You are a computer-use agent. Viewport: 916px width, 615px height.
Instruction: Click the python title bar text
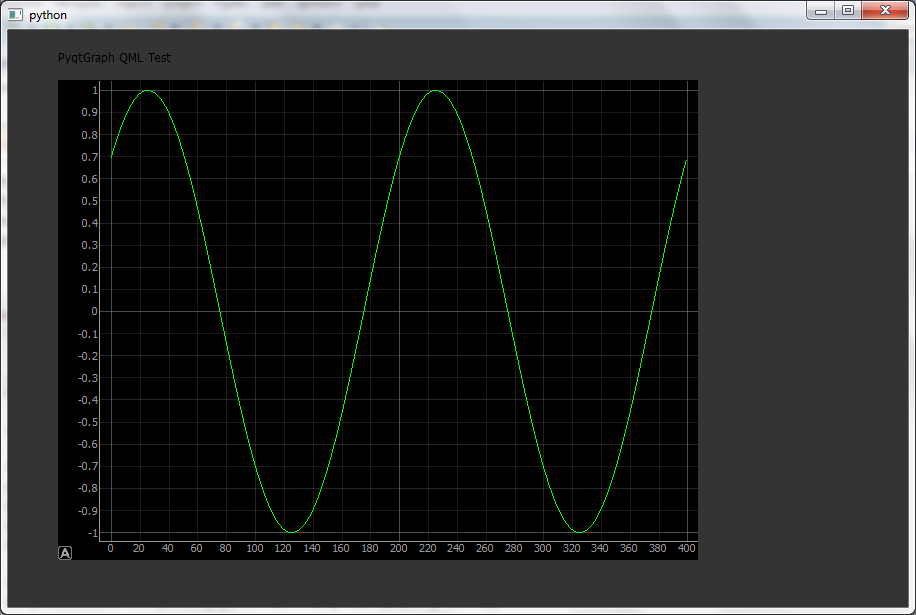click(x=48, y=15)
